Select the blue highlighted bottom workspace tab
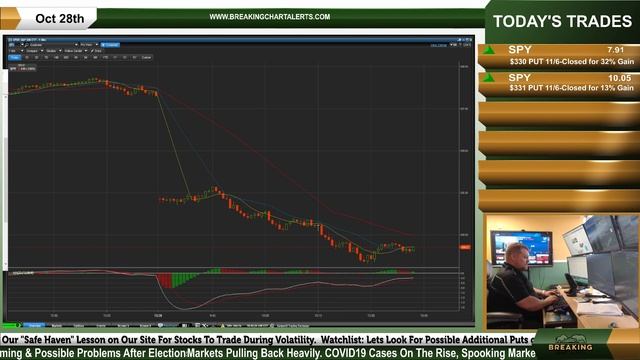This screenshot has width=640, height=360. click(x=34, y=325)
